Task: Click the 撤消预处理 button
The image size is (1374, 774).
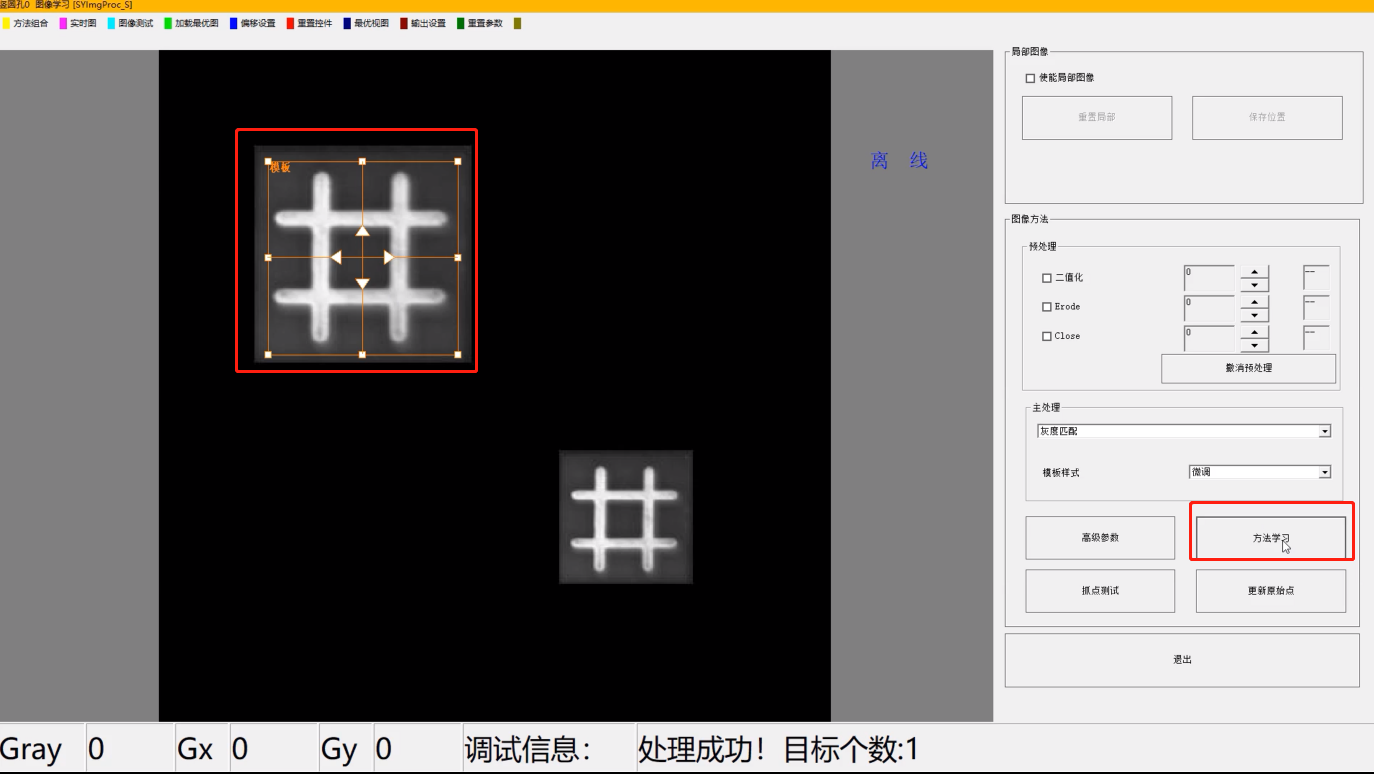Action: (x=1248, y=368)
